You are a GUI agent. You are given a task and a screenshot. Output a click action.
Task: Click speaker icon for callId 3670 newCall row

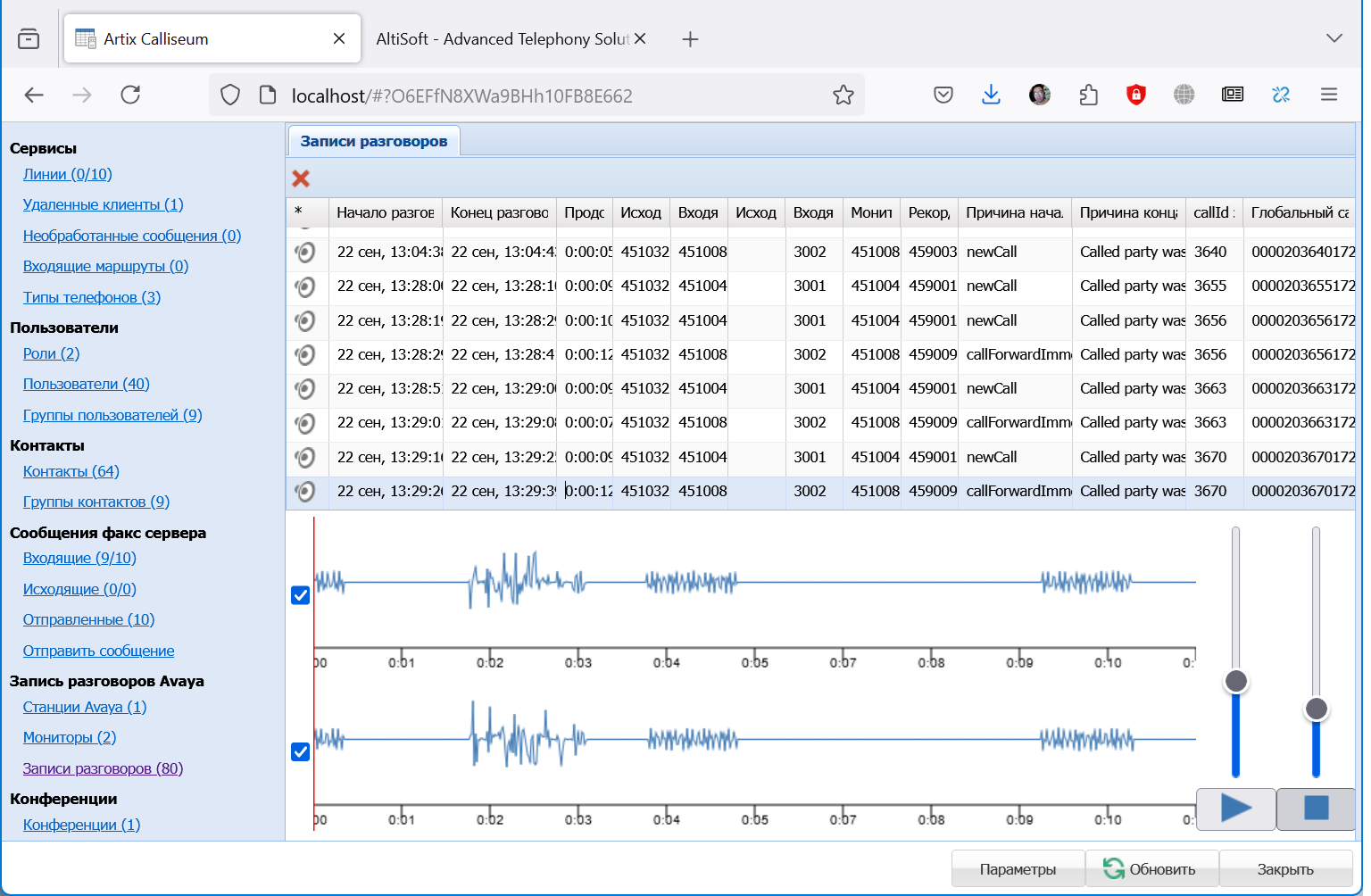point(305,458)
